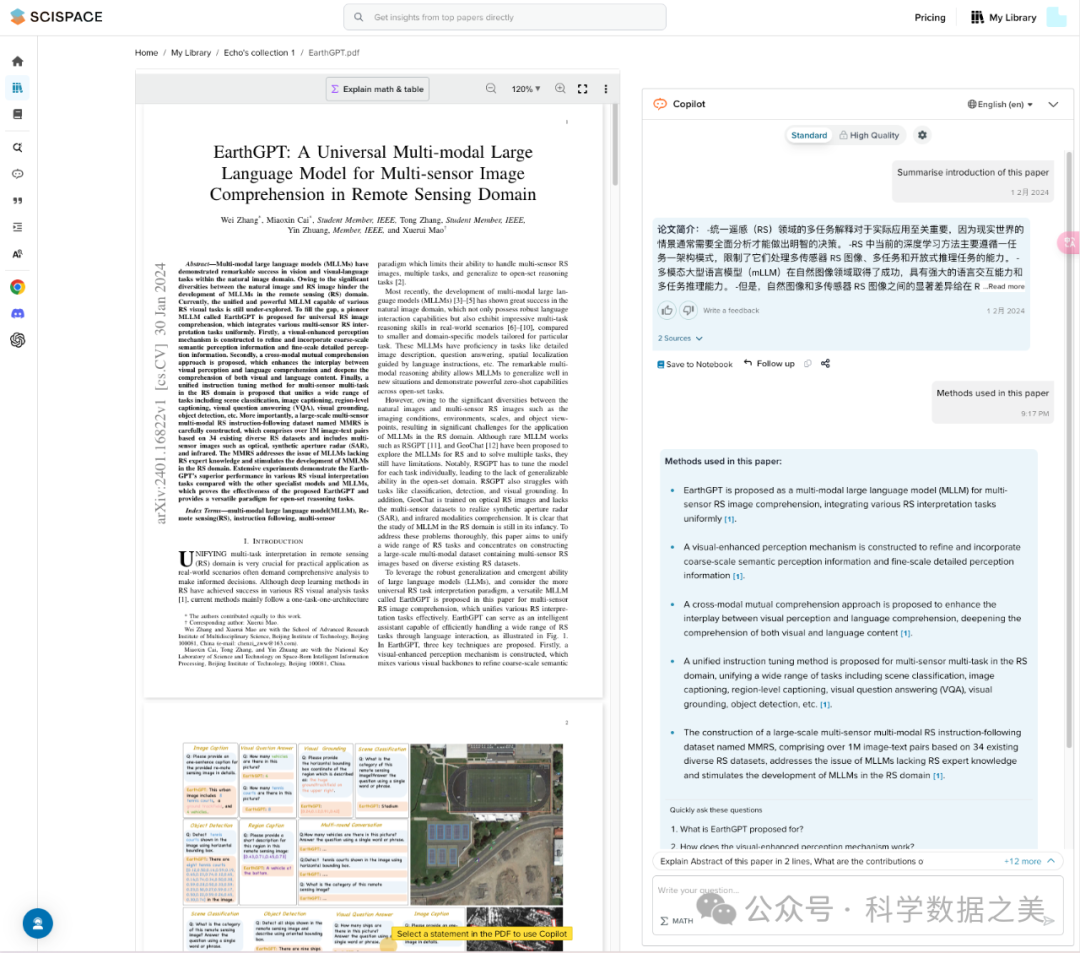Image resolution: width=1080 pixels, height=953 pixels.
Task: Click the zoom out magnifier icon
Action: pos(491,89)
